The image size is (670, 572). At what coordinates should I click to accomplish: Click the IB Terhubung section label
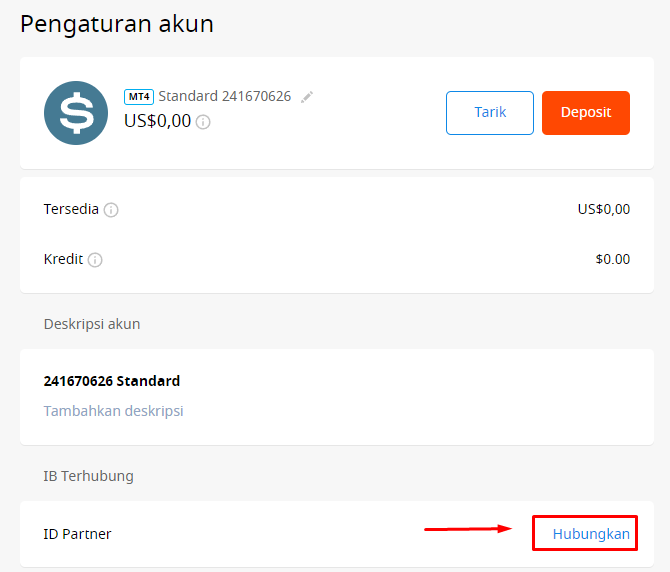coord(88,476)
